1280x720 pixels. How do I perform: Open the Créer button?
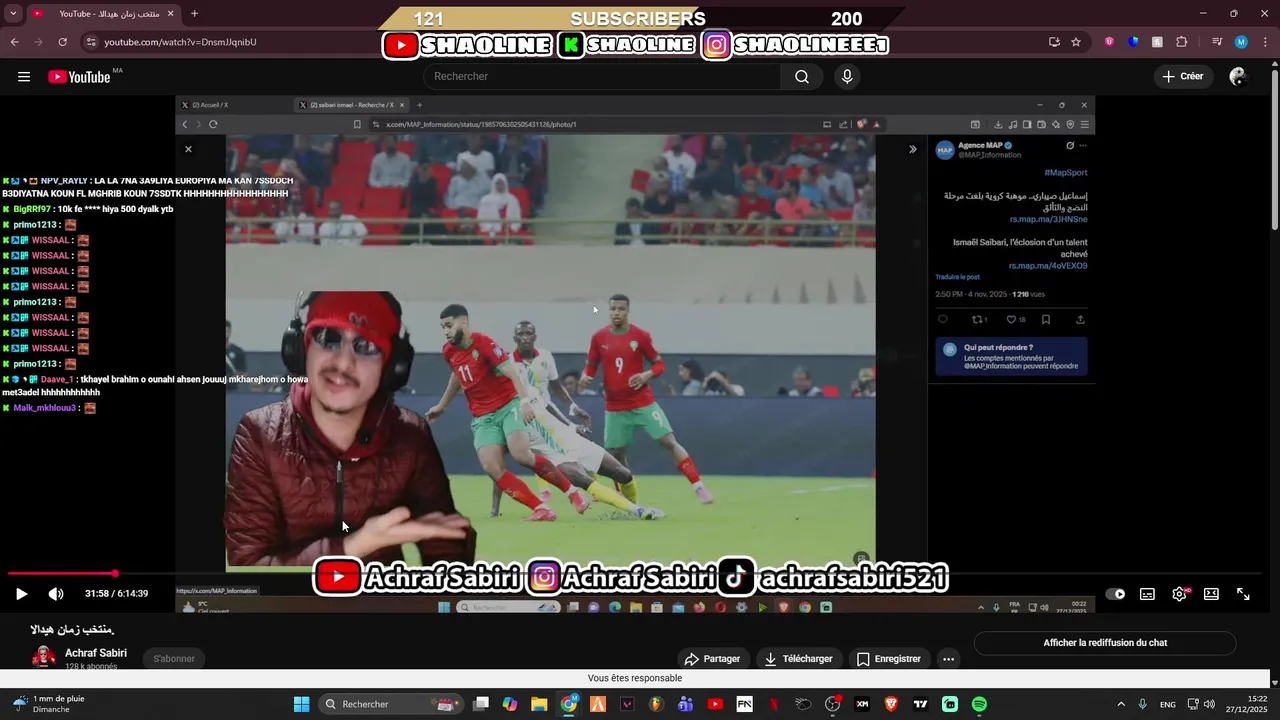(x=1183, y=77)
